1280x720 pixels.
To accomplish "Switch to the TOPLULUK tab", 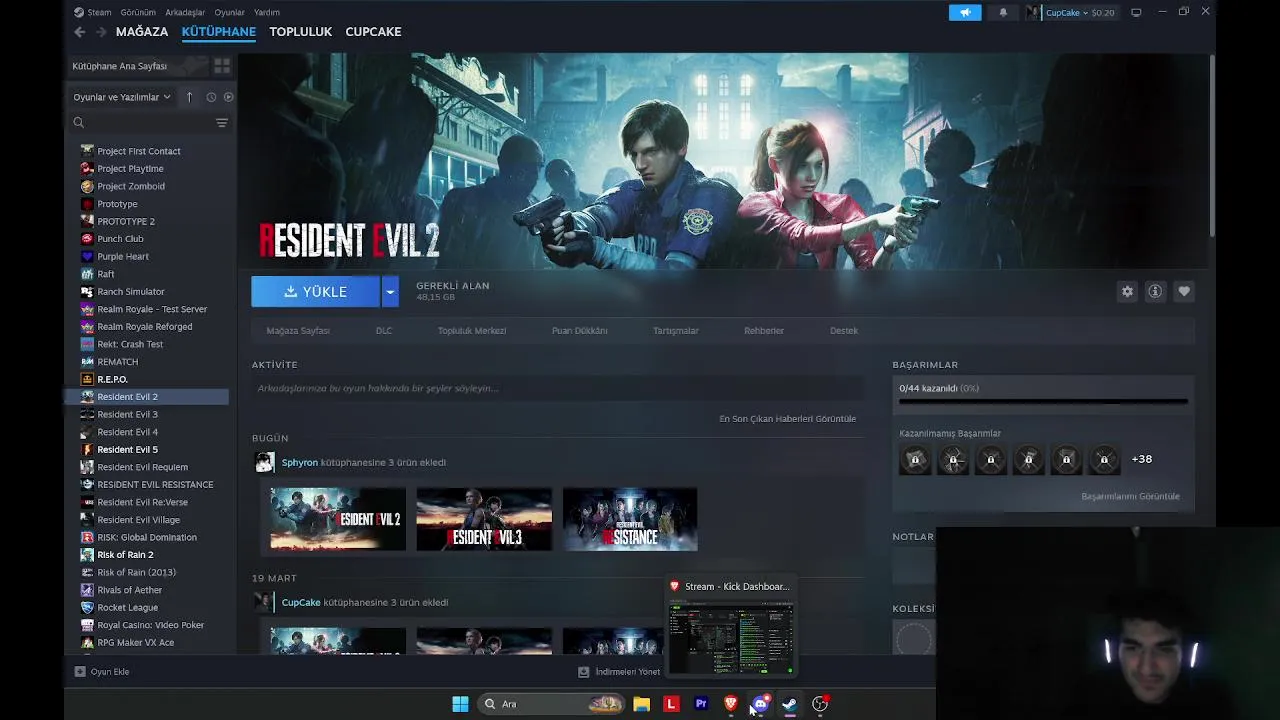I will (300, 32).
